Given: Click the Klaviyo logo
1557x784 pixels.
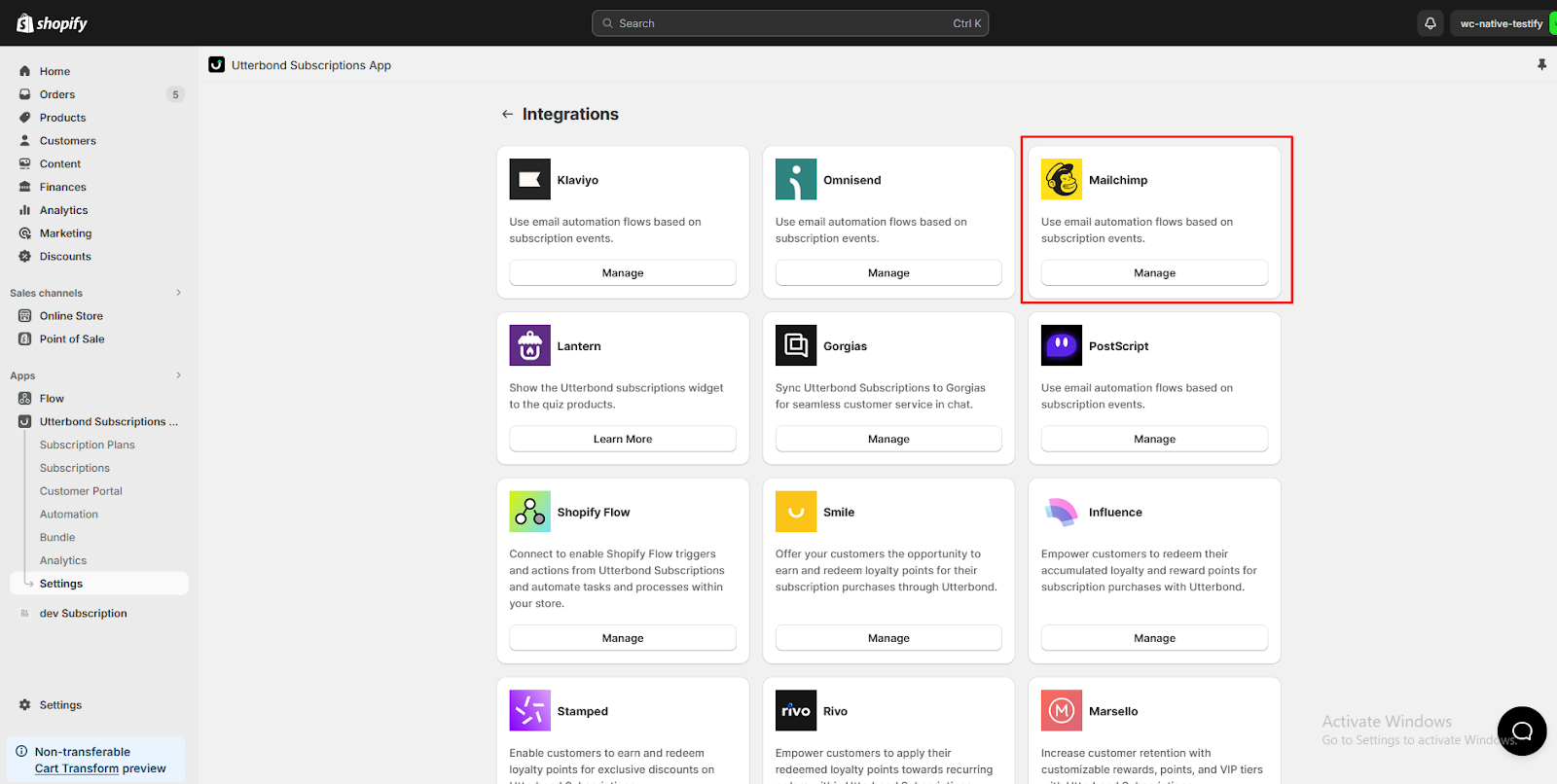Looking at the screenshot, I should point(530,179).
